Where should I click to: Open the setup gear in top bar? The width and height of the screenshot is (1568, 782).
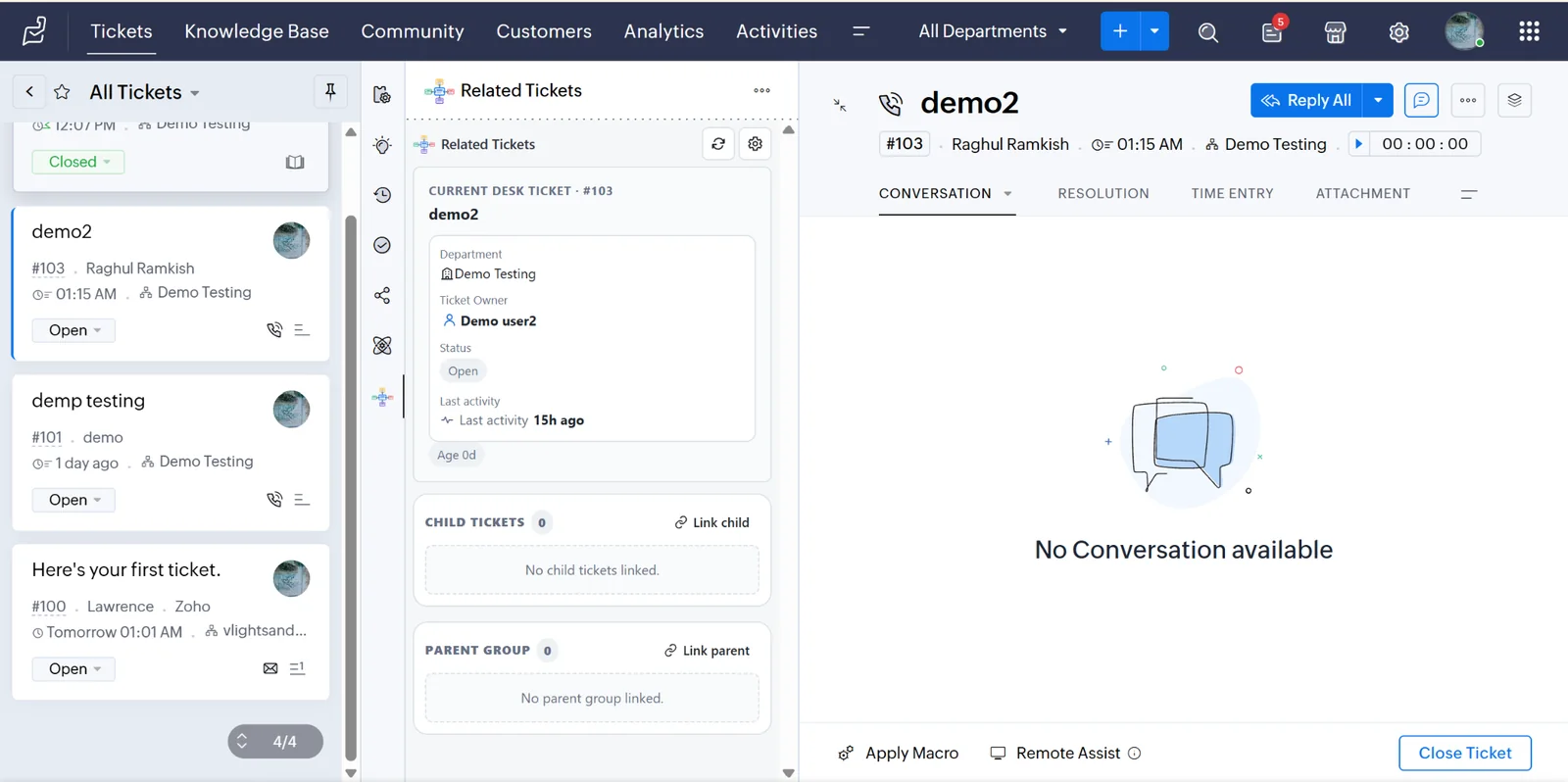(x=1398, y=32)
